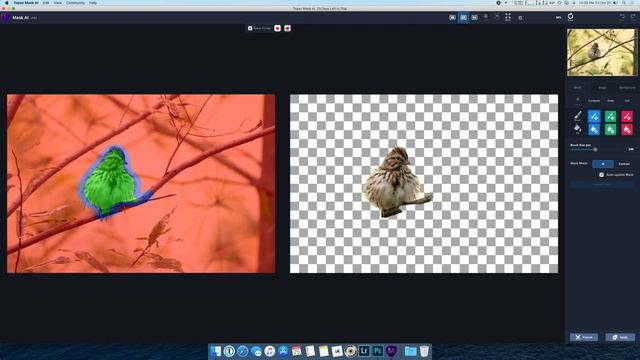This screenshot has width=640, height=360.
Task: Select the blue Compute fill bucket
Action: click(594, 129)
